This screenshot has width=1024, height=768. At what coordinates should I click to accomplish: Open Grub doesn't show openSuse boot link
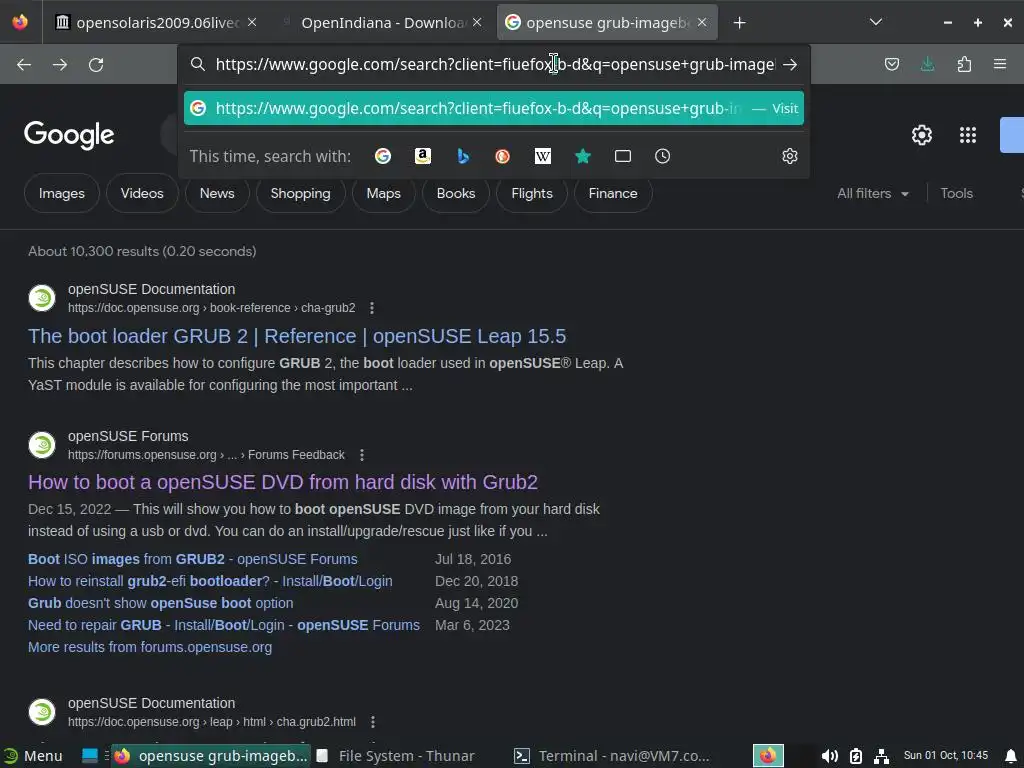pos(161,603)
